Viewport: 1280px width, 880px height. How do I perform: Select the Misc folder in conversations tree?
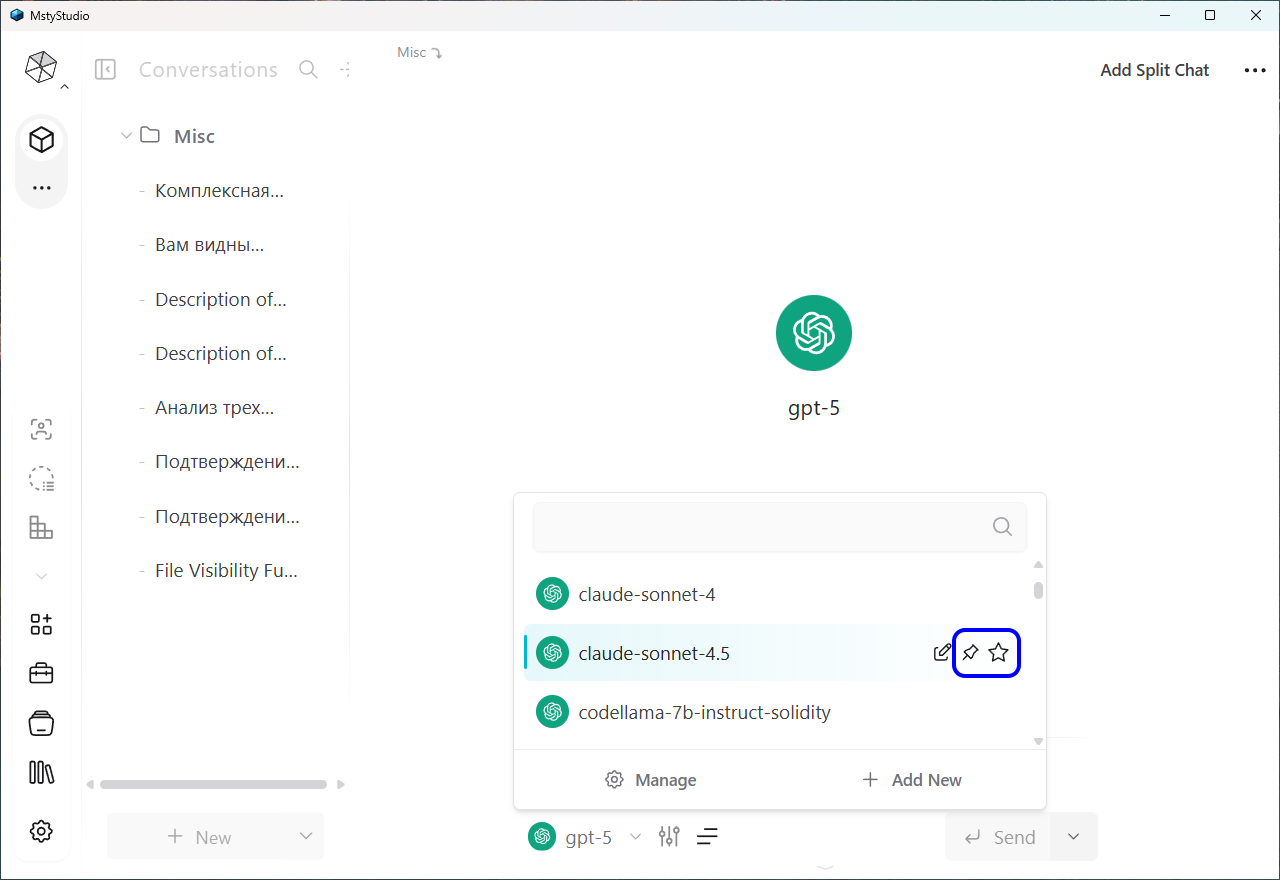178,136
